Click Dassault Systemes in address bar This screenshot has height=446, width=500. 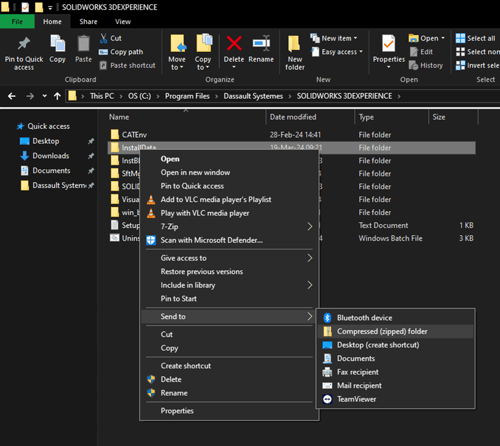click(253, 96)
